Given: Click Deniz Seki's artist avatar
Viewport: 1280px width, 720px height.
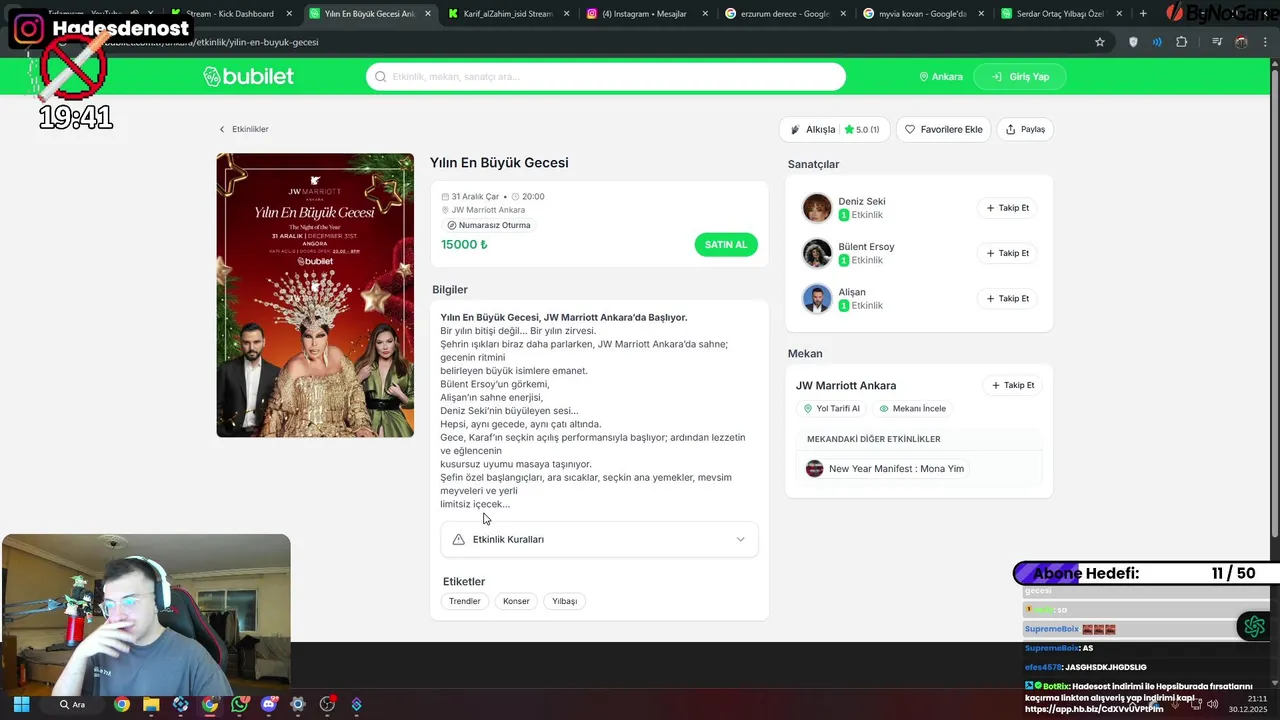Looking at the screenshot, I should point(817,208).
